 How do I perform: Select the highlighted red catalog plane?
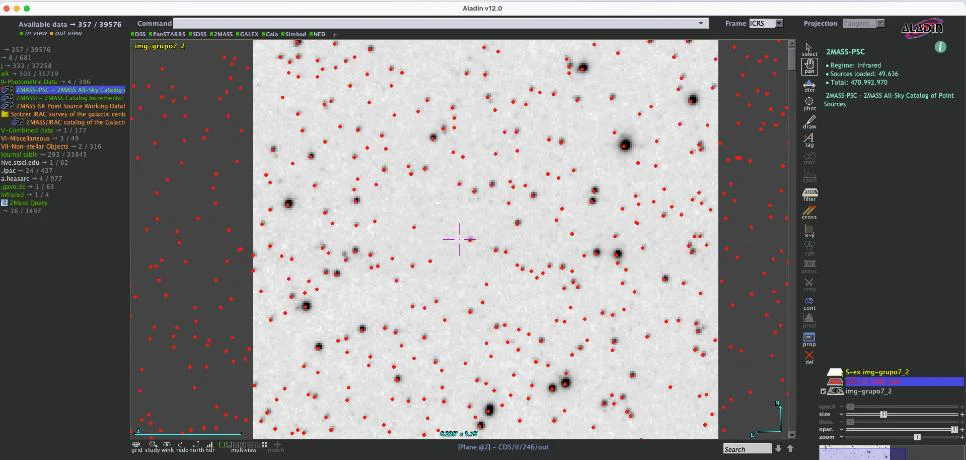(x=894, y=382)
